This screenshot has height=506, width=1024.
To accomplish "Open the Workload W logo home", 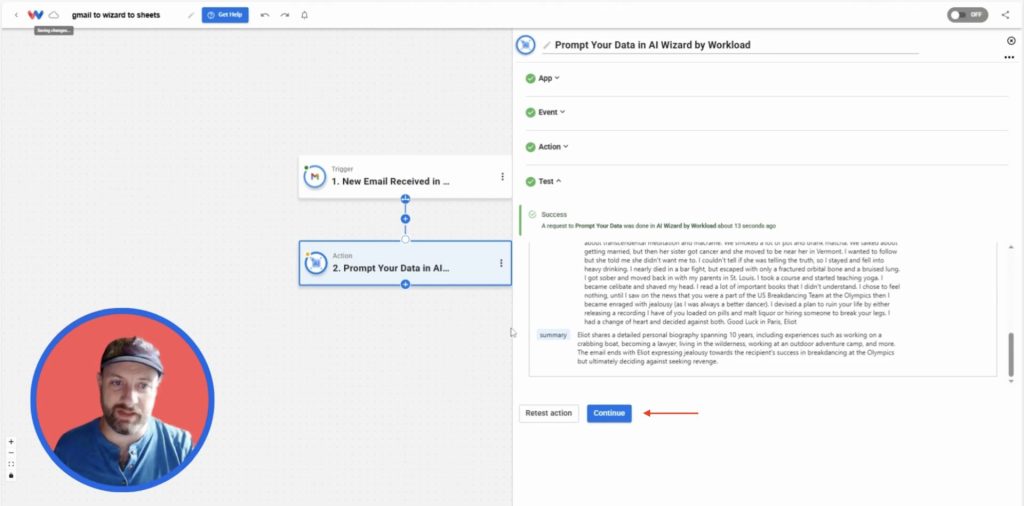I will [35, 15].
